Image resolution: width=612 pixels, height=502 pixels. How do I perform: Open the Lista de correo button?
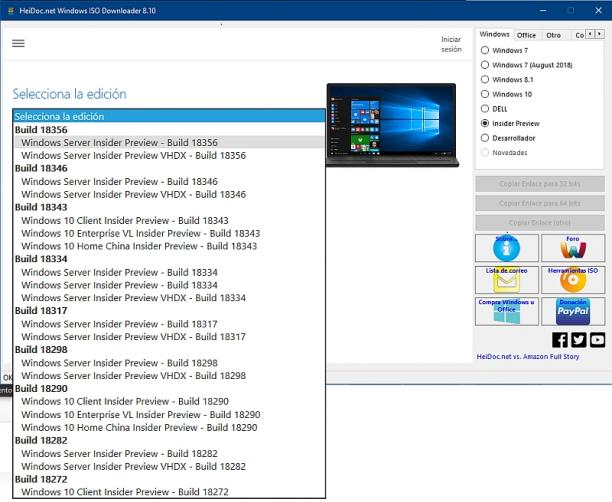coord(507,280)
